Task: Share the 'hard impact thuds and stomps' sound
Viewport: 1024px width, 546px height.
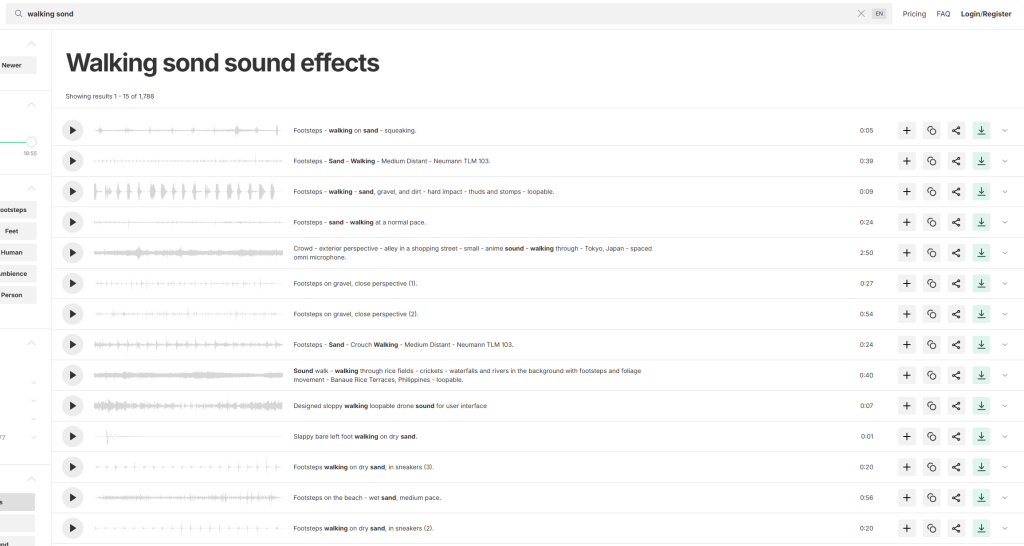Action: coord(956,191)
